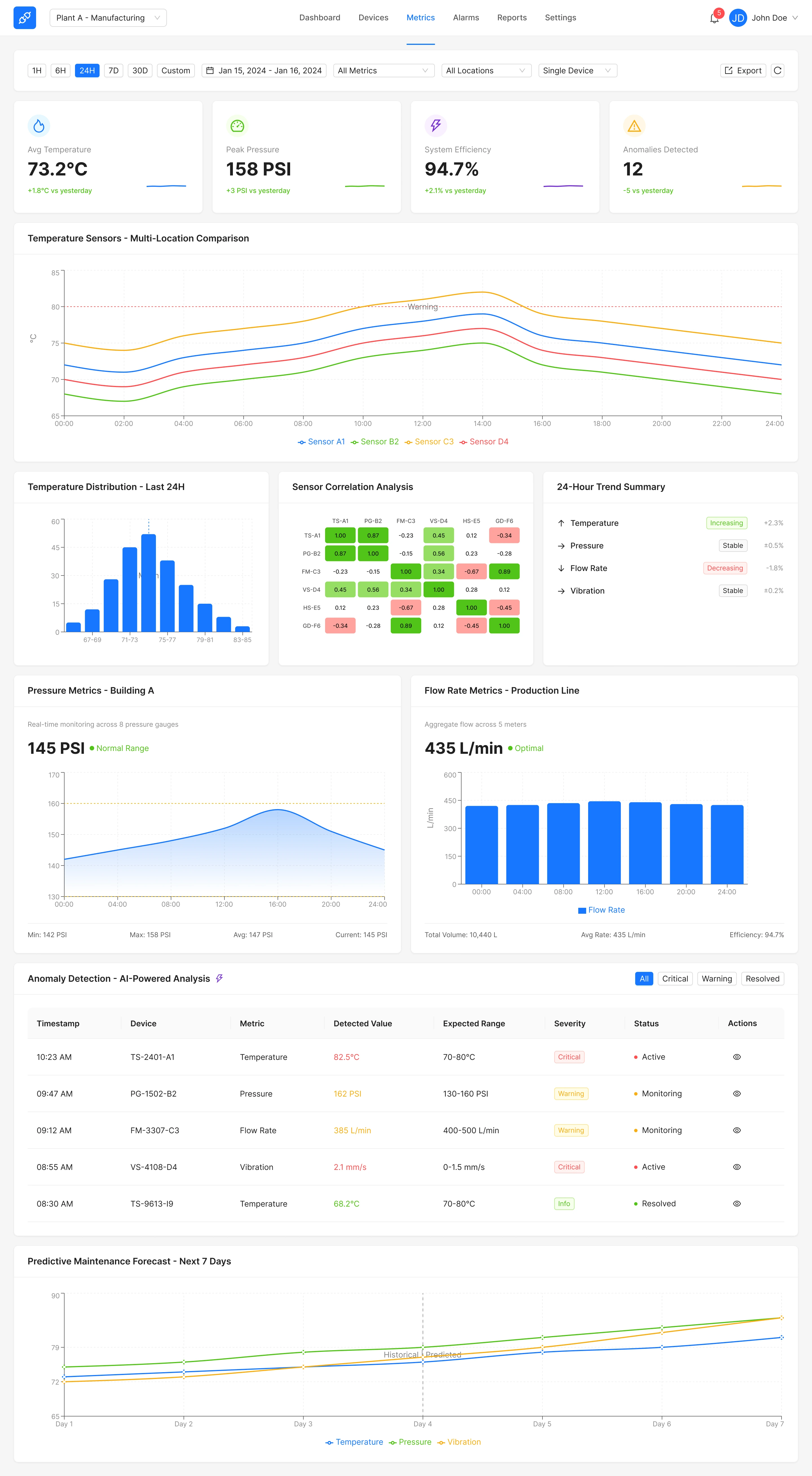Click the notification bell icon
812x1476 pixels.
point(714,18)
